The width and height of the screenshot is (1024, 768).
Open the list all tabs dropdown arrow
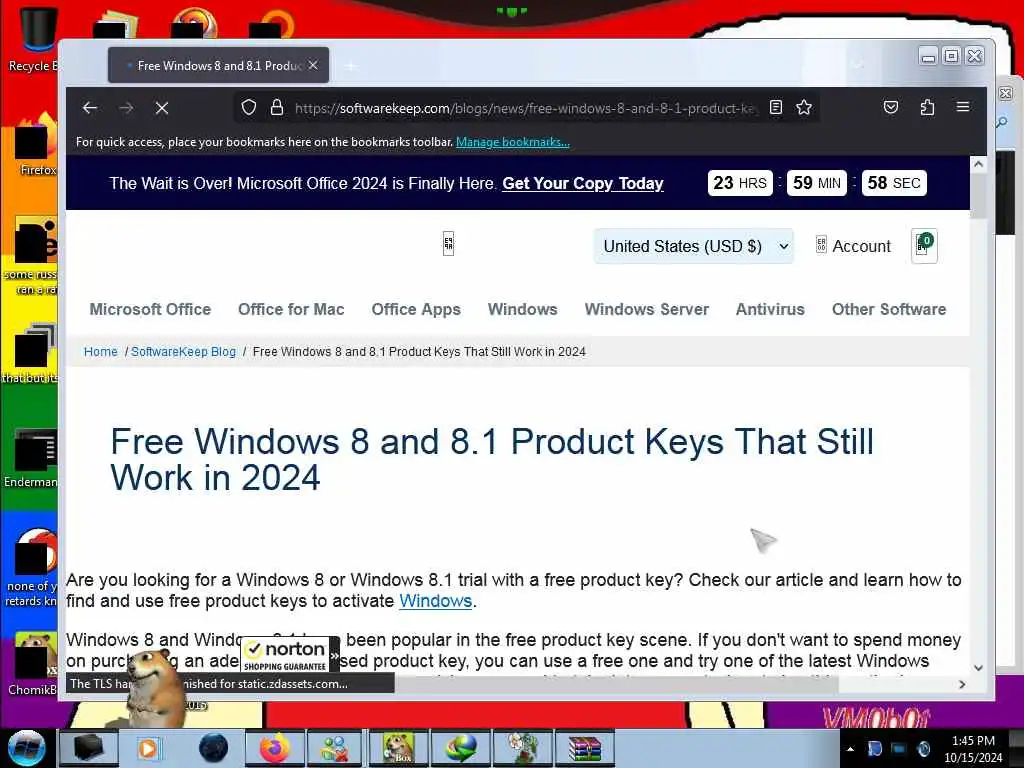click(858, 65)
